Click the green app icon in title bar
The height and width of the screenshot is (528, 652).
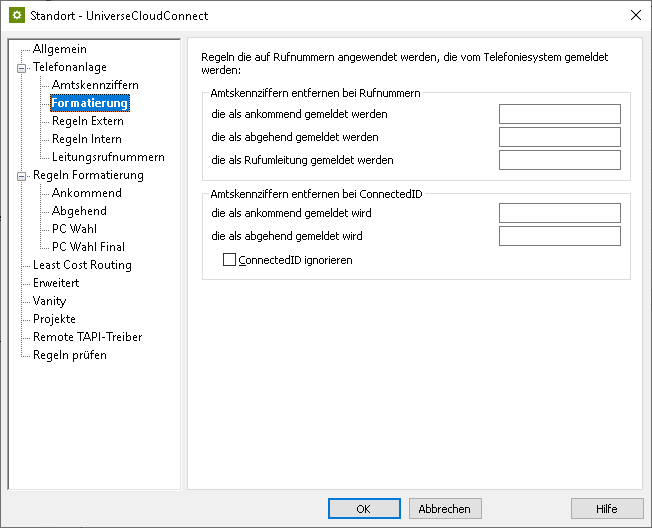16,15
